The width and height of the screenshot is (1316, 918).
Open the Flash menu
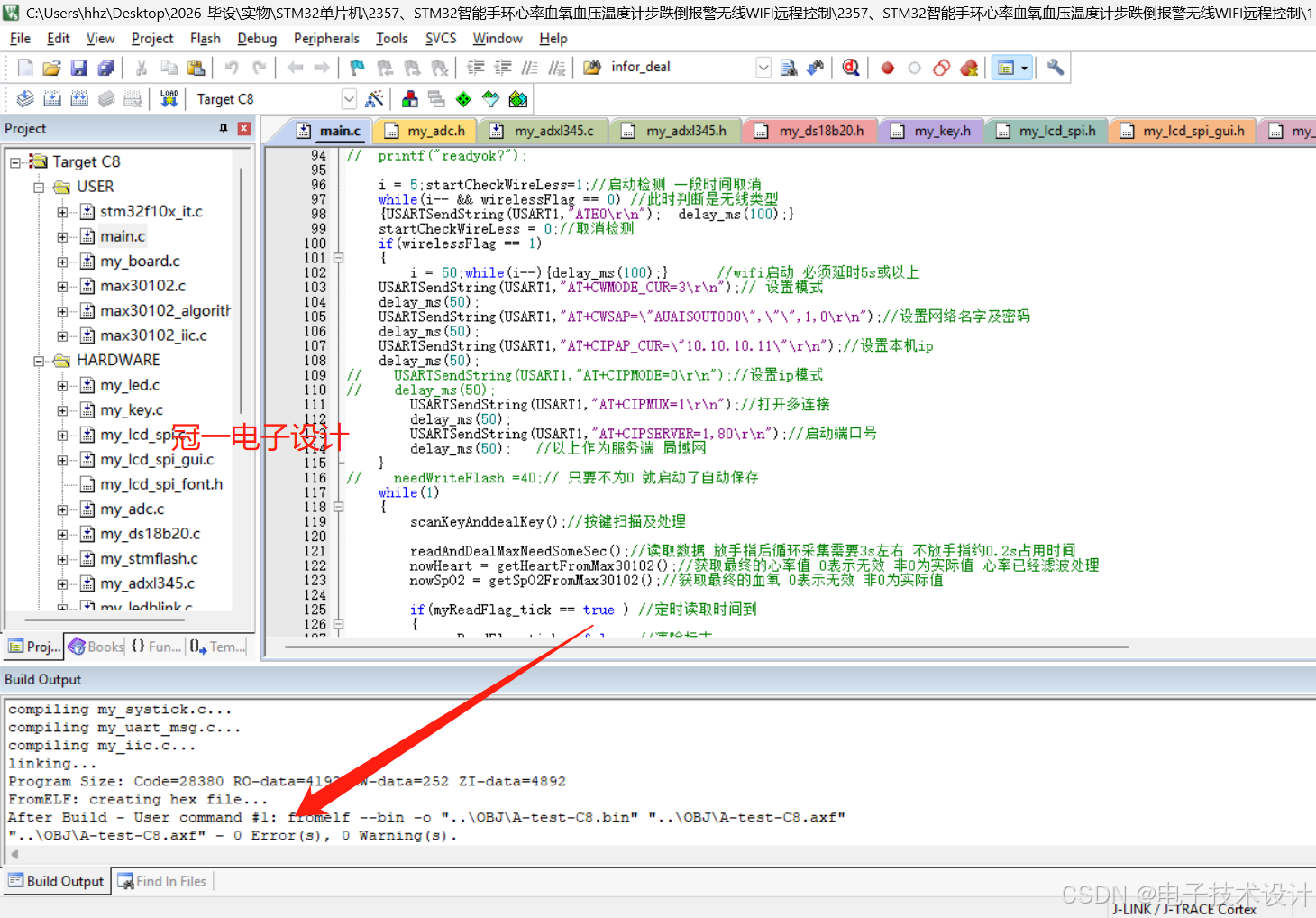[206, 39]
